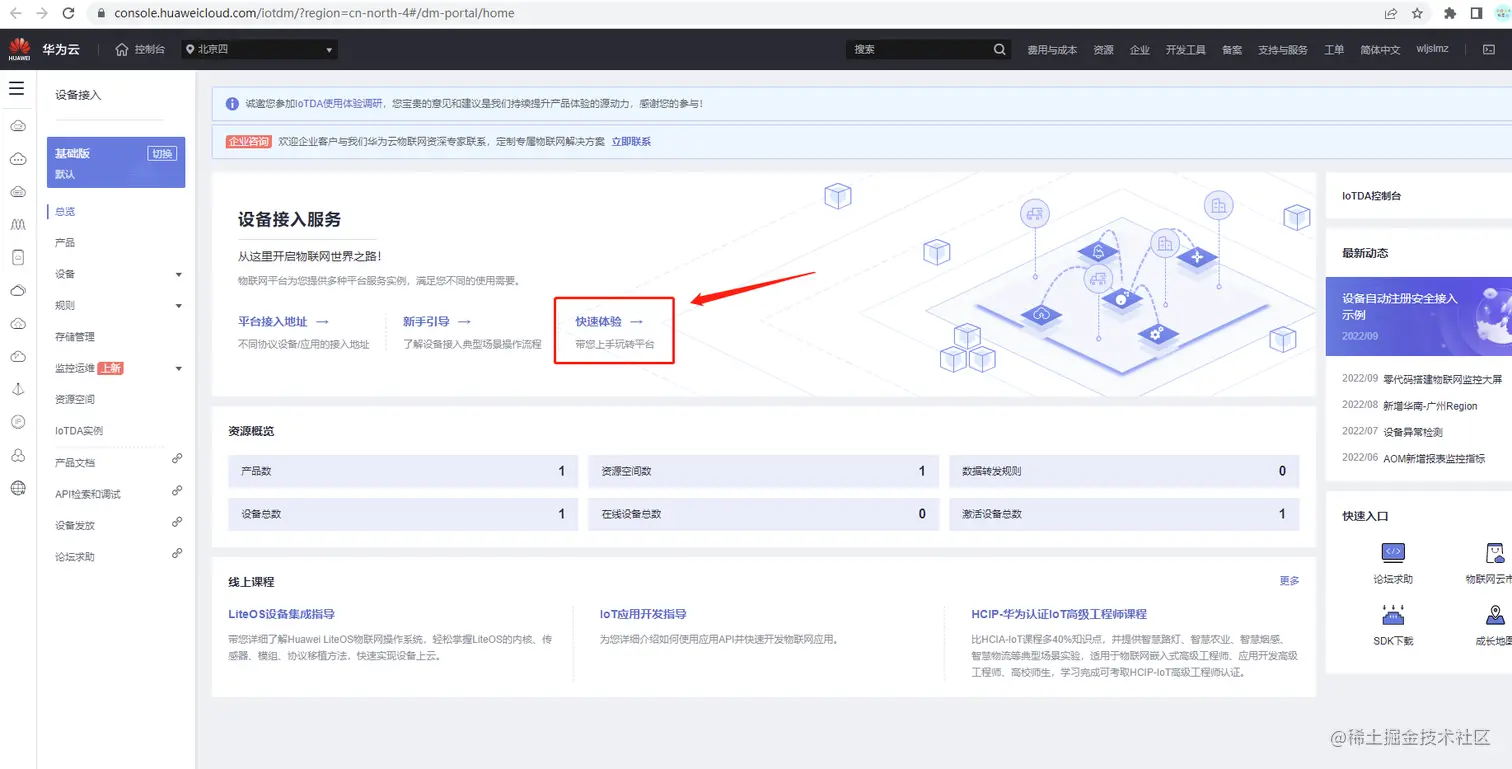Expand the 设备 sidebar submenu
Image resolution: width=1512 pixels, height=769 pixels.
tap(179, 274)
